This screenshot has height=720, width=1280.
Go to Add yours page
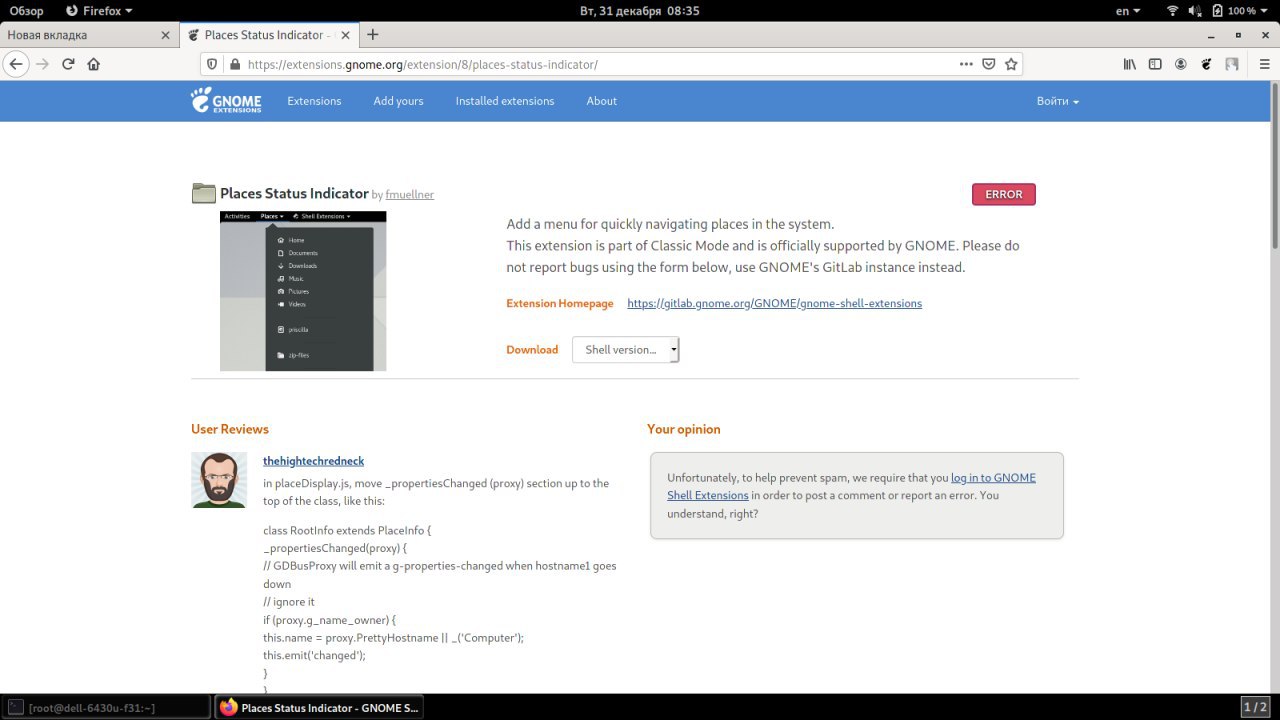[x=398, y=101]
